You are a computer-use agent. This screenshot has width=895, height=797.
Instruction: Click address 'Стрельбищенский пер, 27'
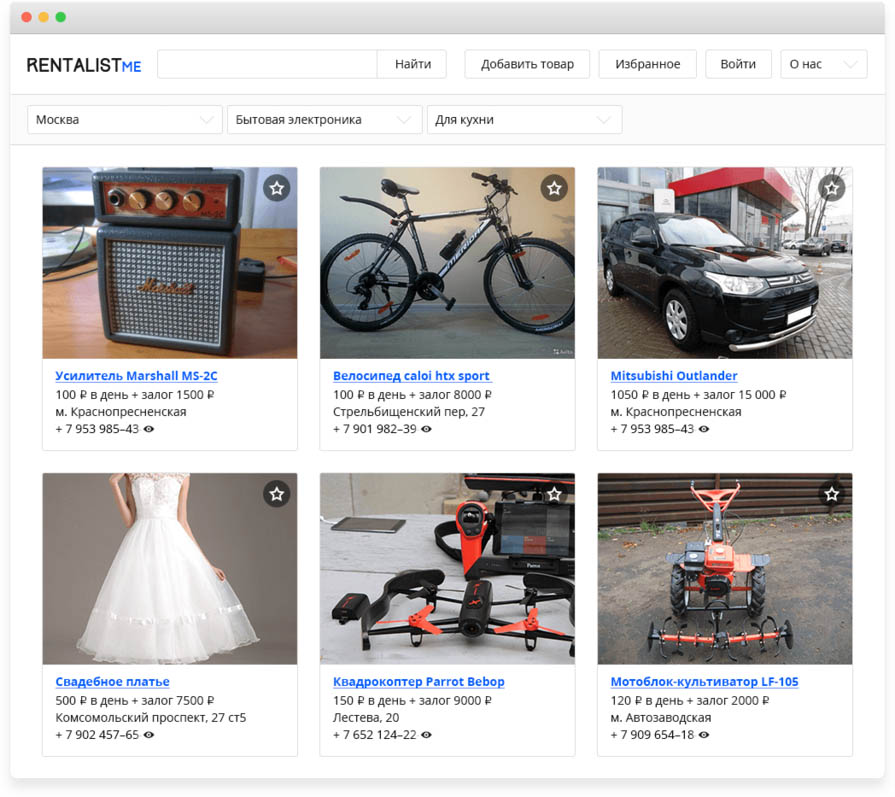click(409, 412)
